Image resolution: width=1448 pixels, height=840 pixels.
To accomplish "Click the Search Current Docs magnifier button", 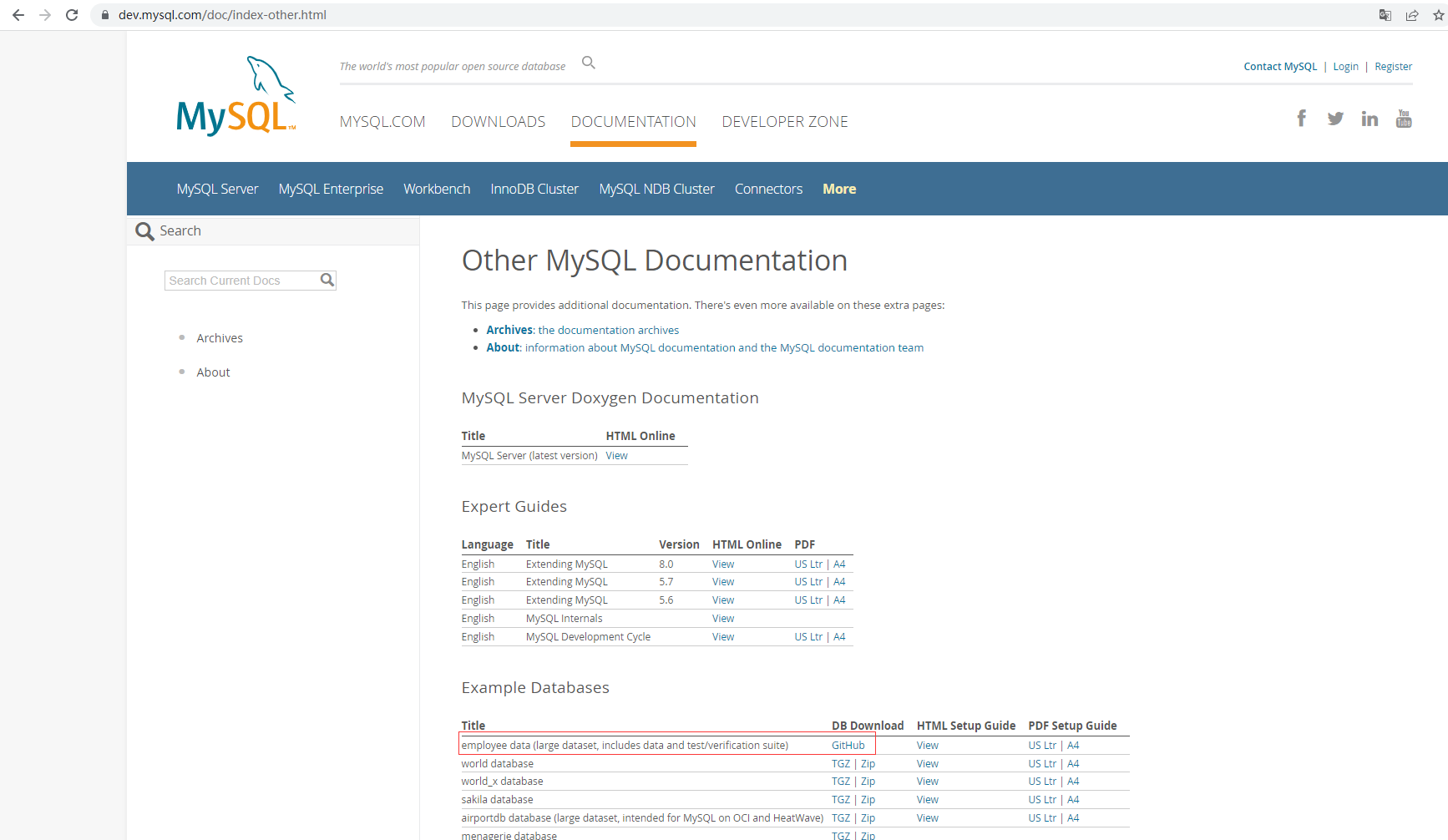I will click(327, 280).
